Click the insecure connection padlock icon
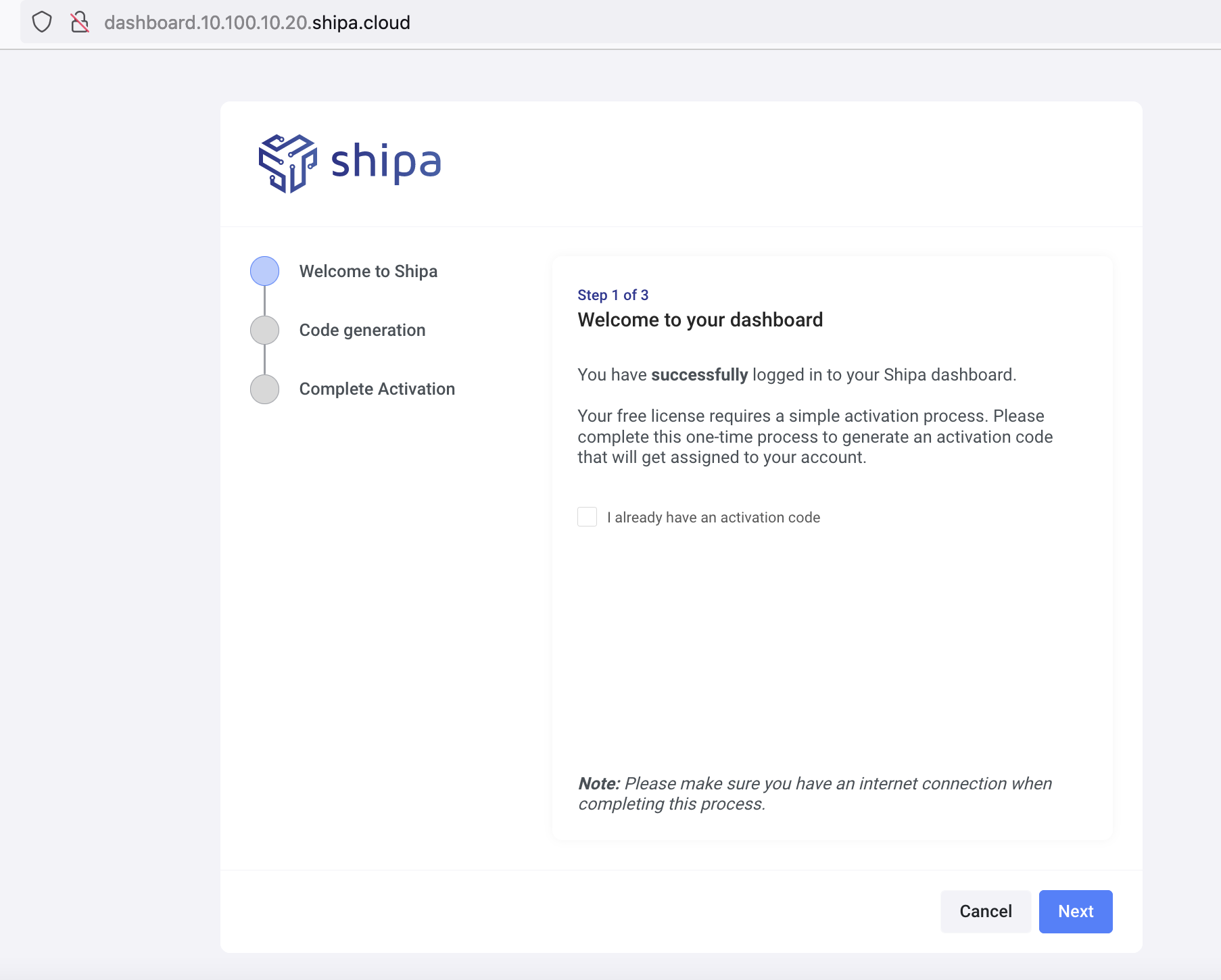Viewport: 1221px width, 980px height. tap(80, 22)
